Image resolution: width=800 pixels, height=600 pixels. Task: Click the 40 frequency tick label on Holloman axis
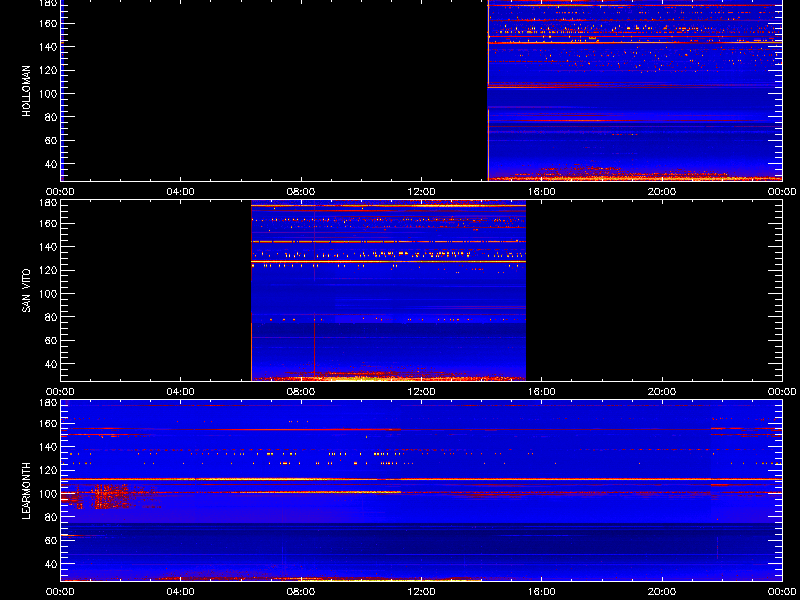pyautogui.click(x=52, y=164)
